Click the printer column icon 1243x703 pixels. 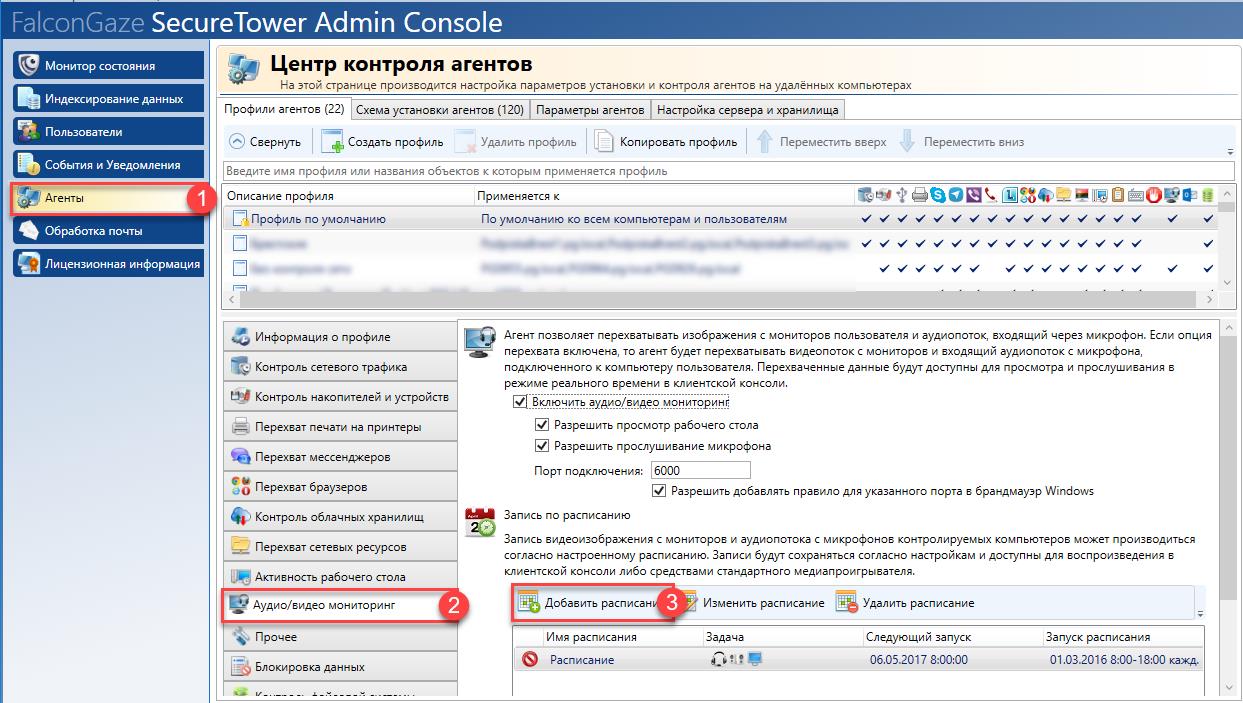[920, 195]
